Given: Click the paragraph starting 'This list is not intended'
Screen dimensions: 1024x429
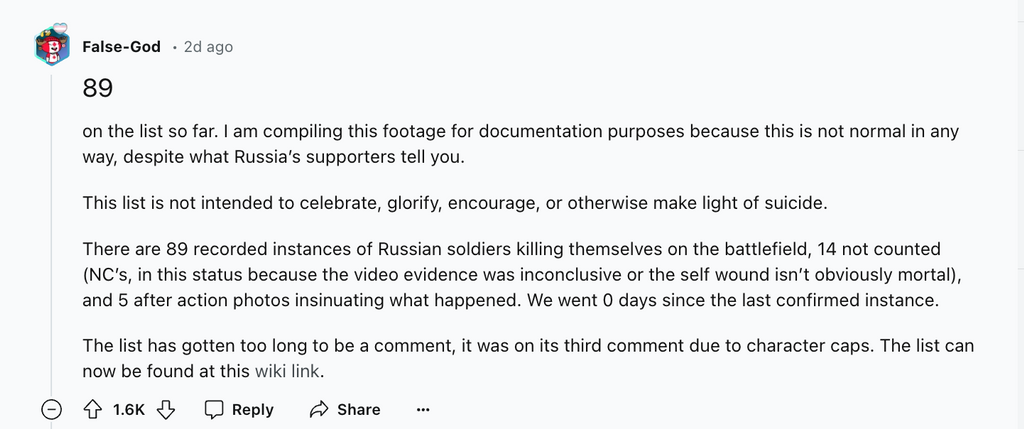Looking at the screenshot, I should point(454,203).
